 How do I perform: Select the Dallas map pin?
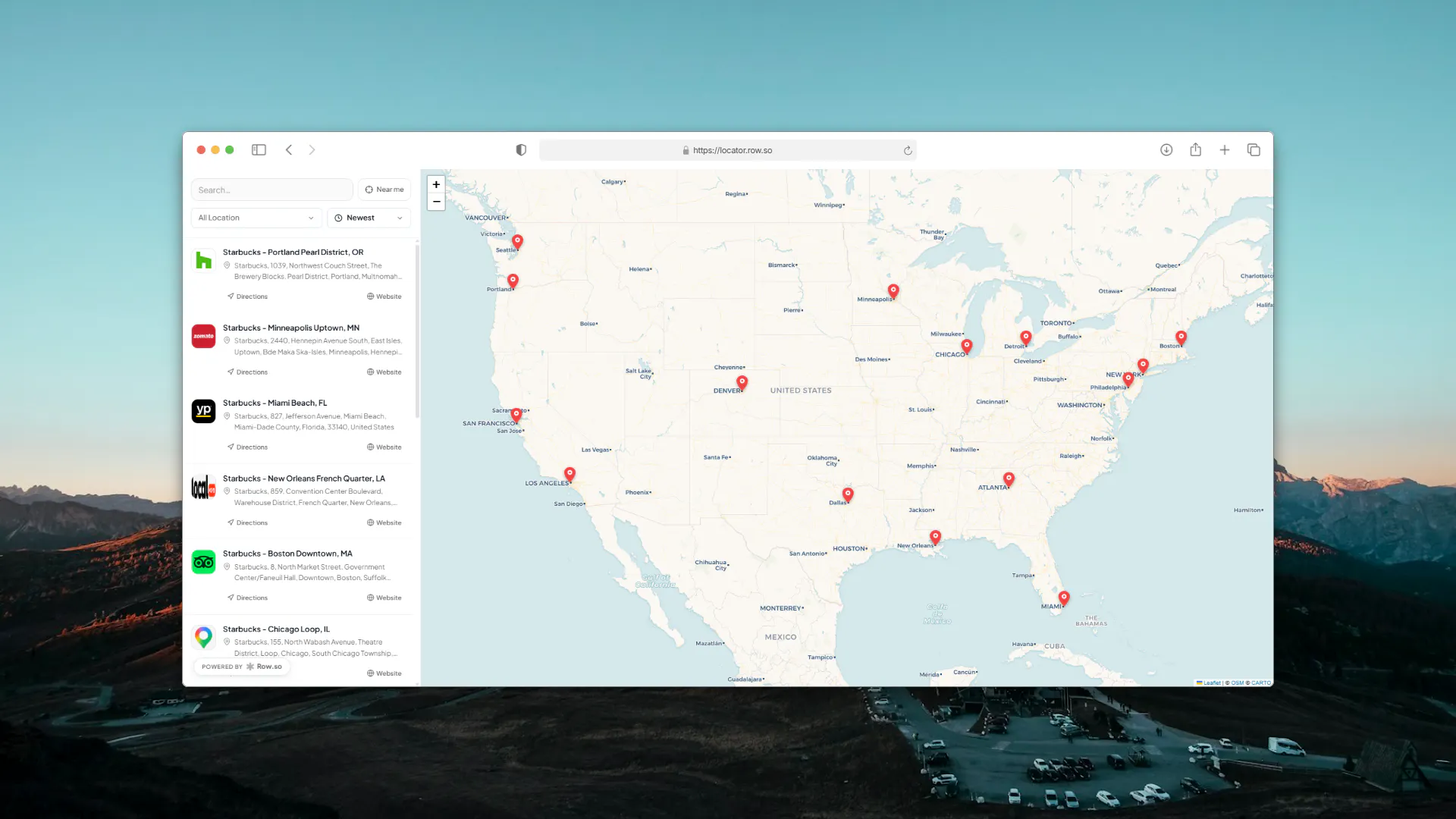click(848, 494)
